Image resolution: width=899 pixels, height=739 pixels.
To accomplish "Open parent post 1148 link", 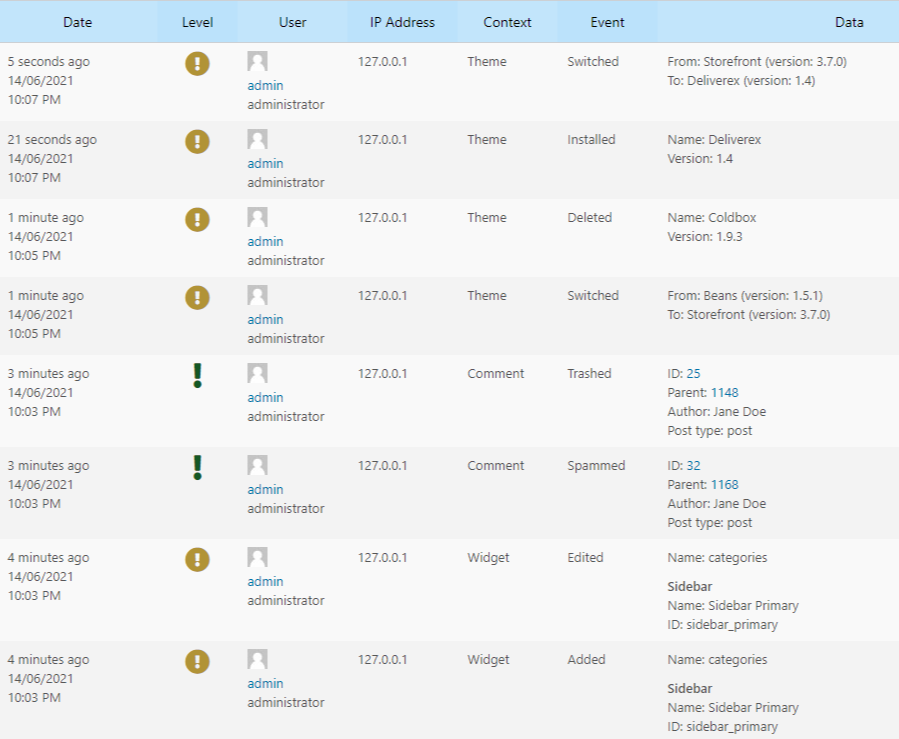I will [724, 393].
